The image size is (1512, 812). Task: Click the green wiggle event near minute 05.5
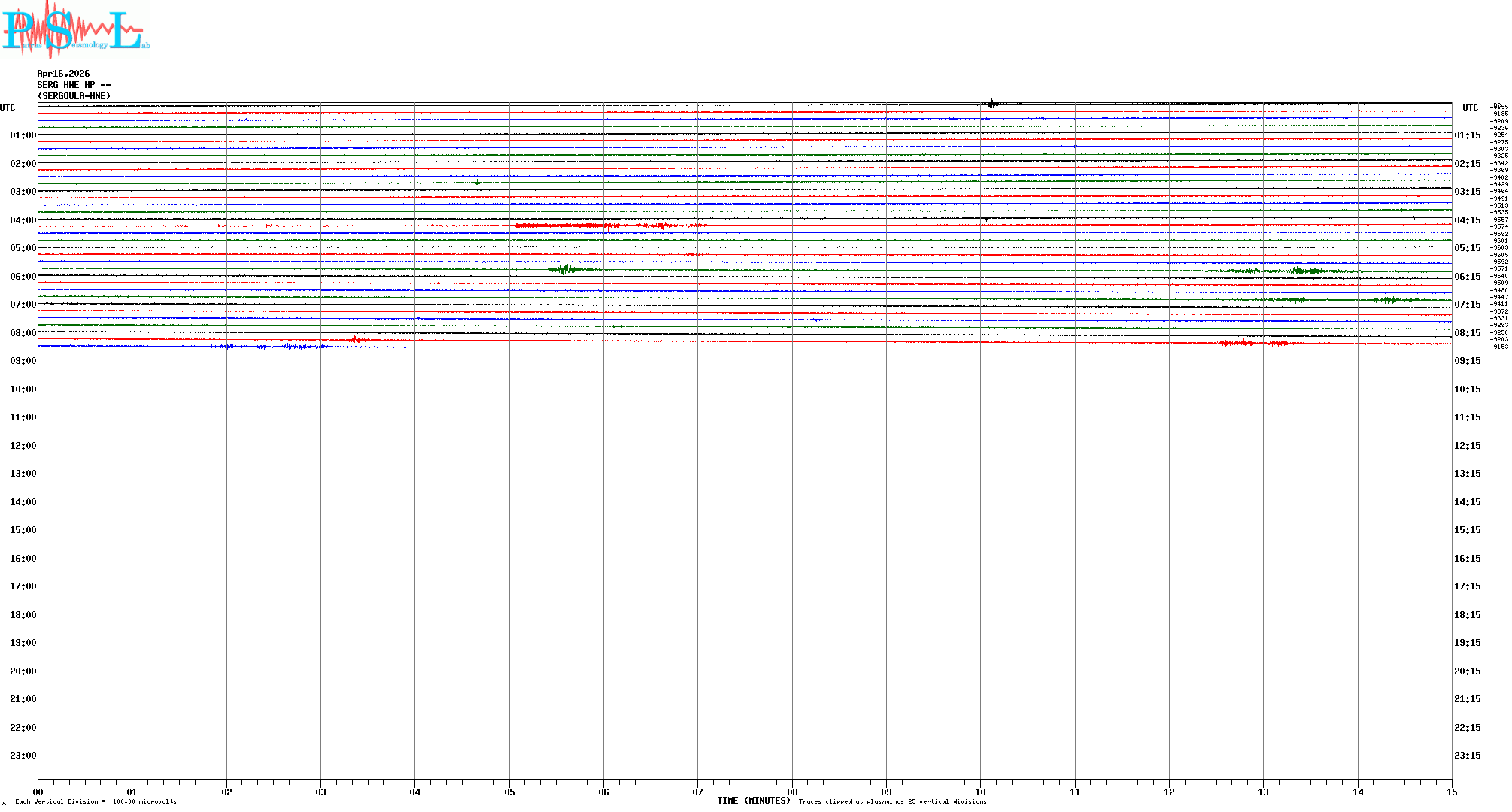point(566,268)
